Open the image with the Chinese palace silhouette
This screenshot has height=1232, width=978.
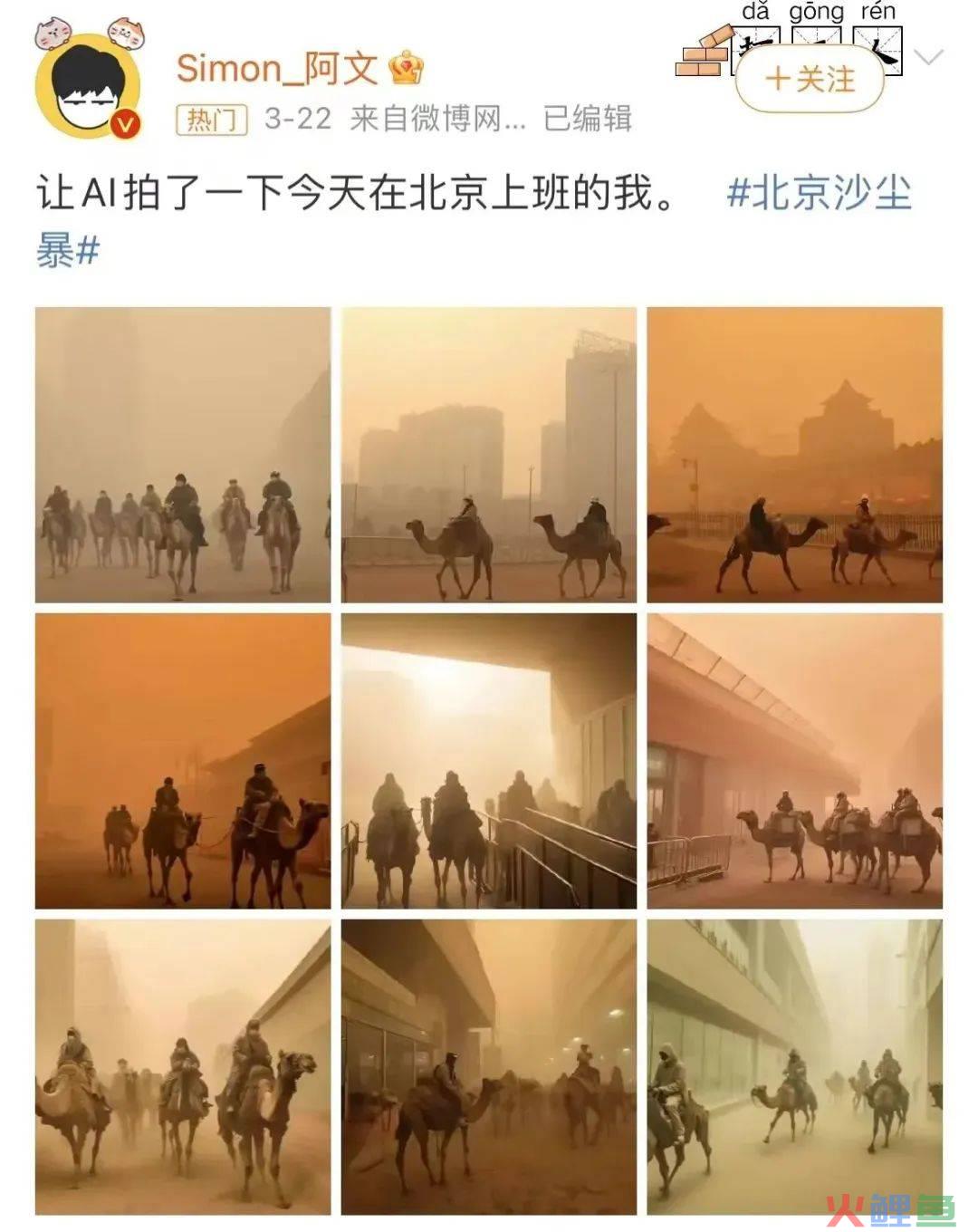pos(795,455)
